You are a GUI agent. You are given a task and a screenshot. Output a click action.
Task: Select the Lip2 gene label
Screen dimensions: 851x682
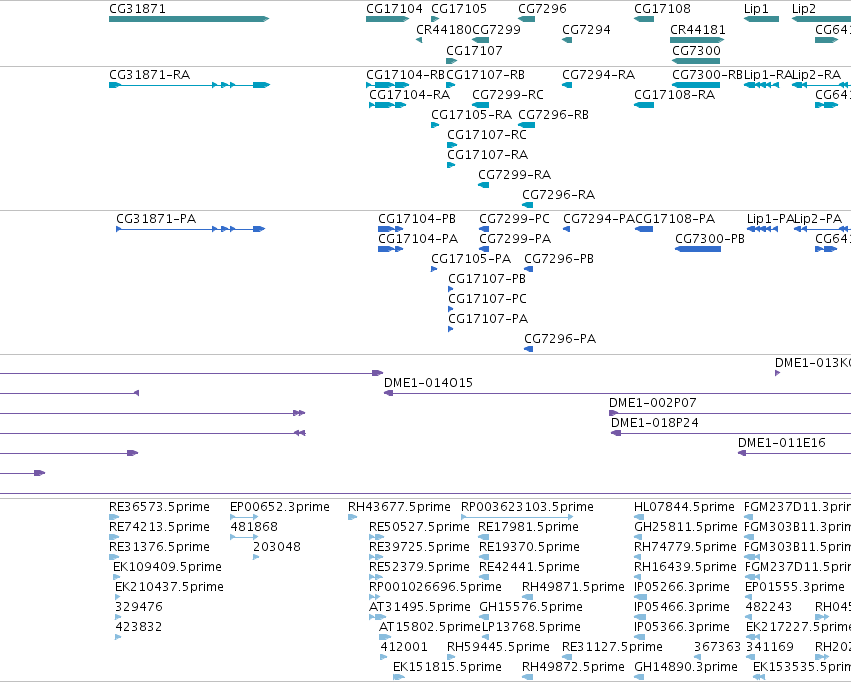tap(804, 9)
